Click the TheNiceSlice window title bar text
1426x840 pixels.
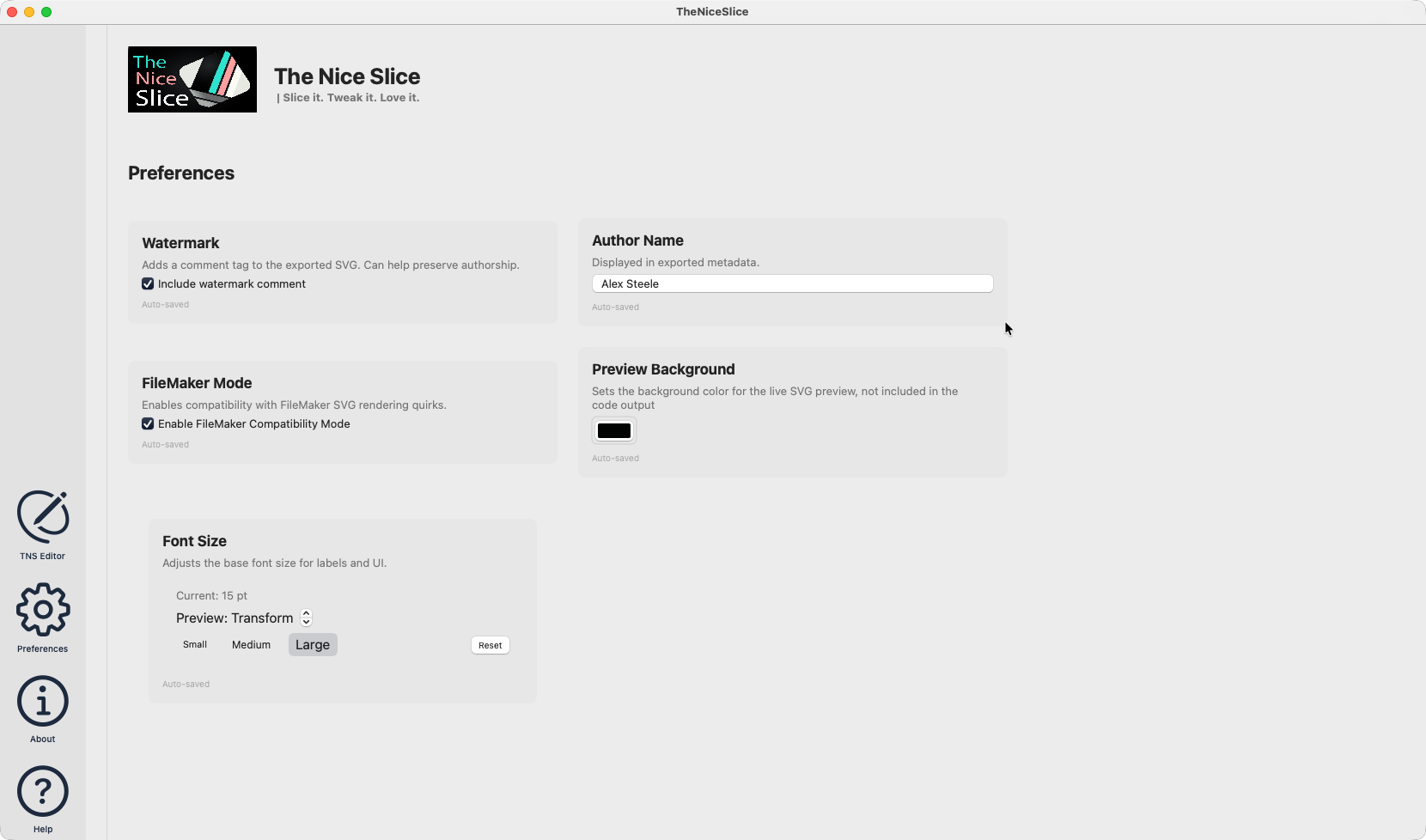pos(712,12)
